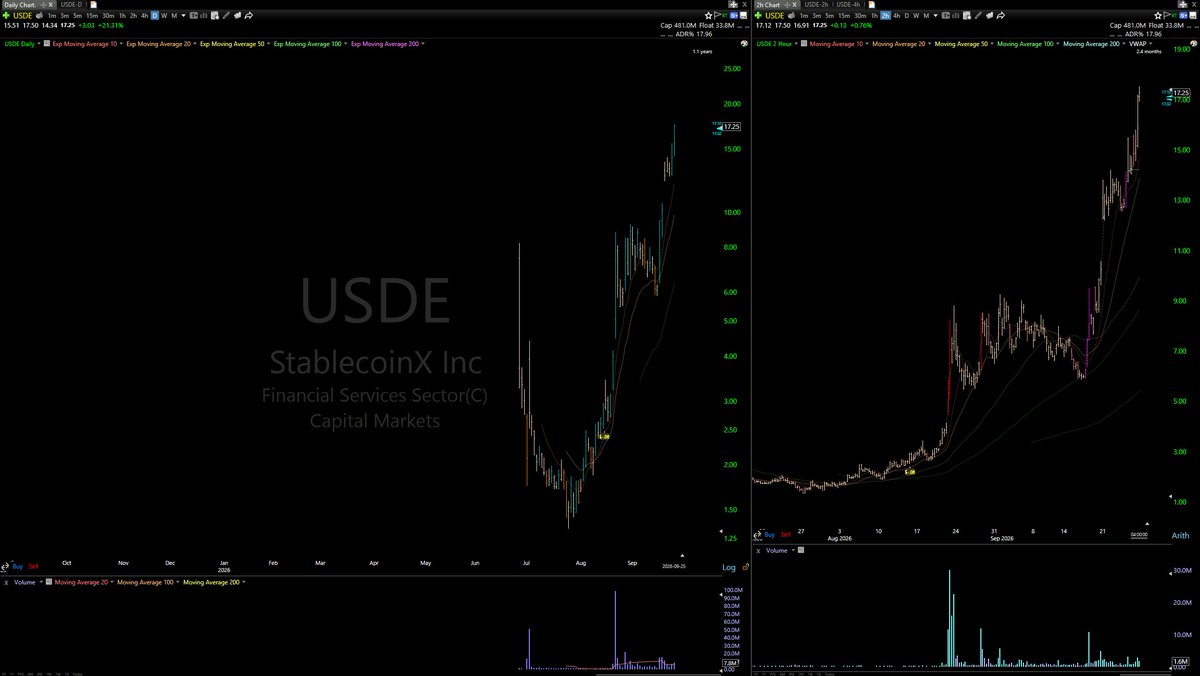Click the speaker alert icon beside USDE in the 2h Chart
Screen dimensions: 1200x676
(x=791, y=16)
